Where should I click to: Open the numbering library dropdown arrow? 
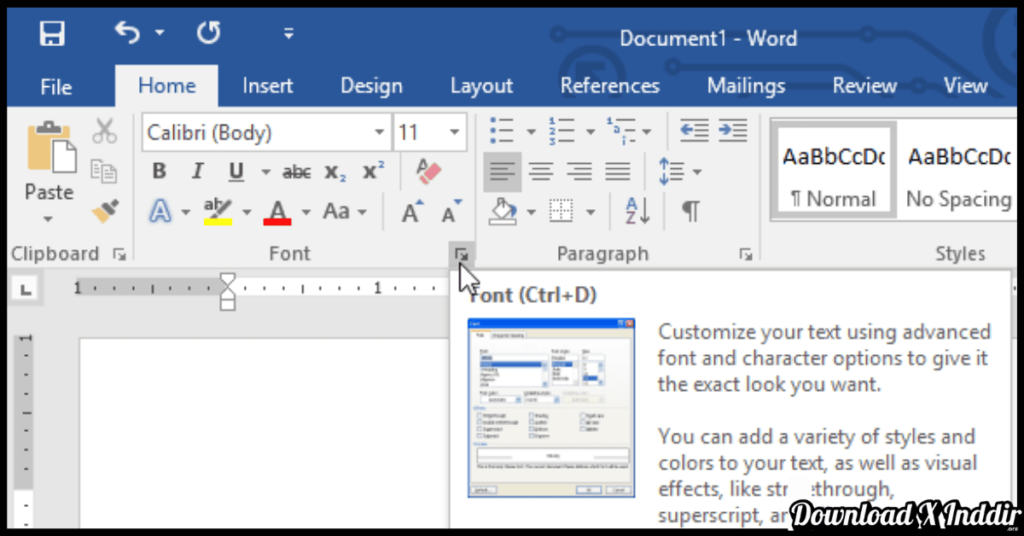590,132
